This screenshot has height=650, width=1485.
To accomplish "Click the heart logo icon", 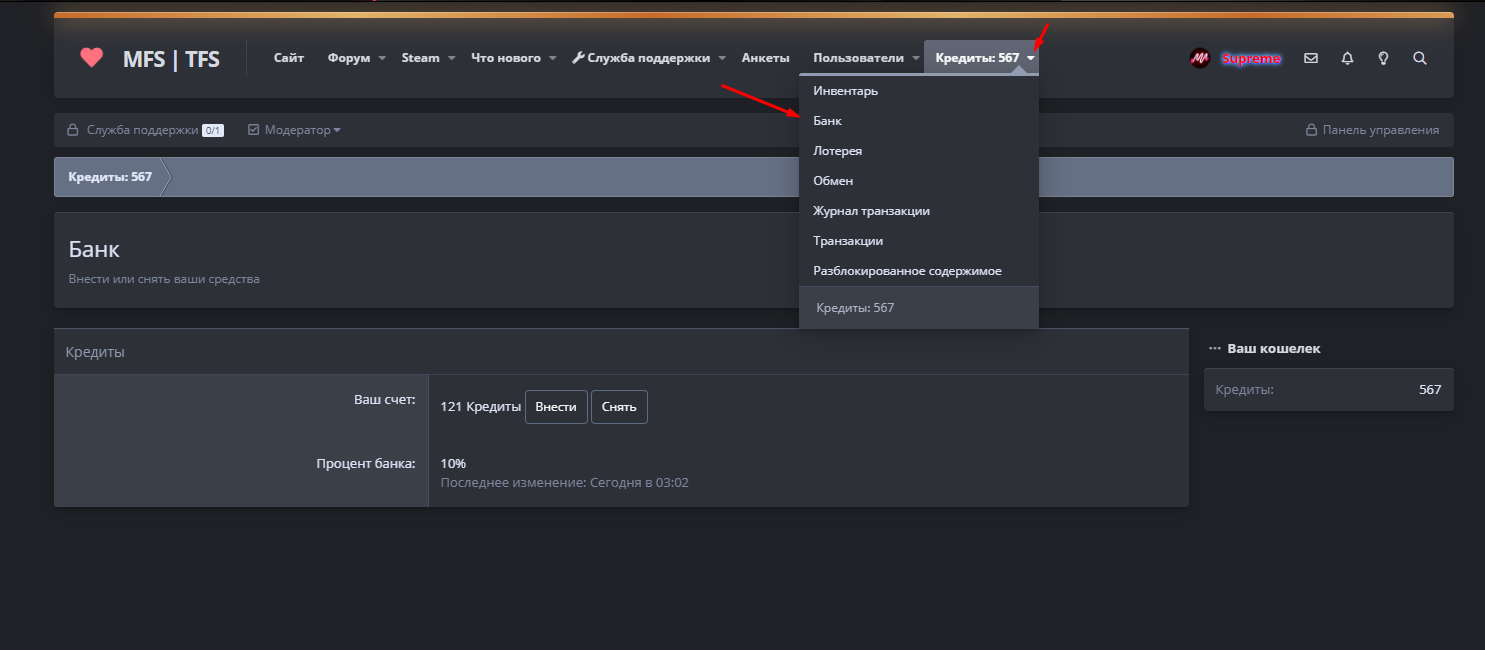I will tap(92, 58).
